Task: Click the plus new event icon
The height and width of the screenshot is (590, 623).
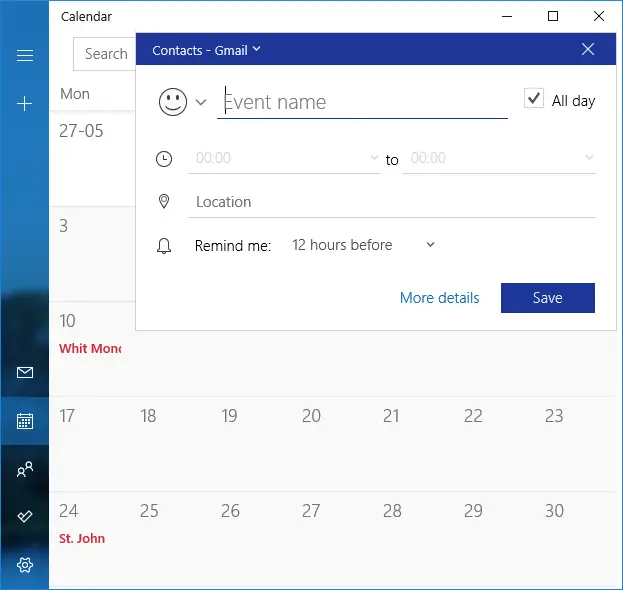Action: [x=25, y=104]
